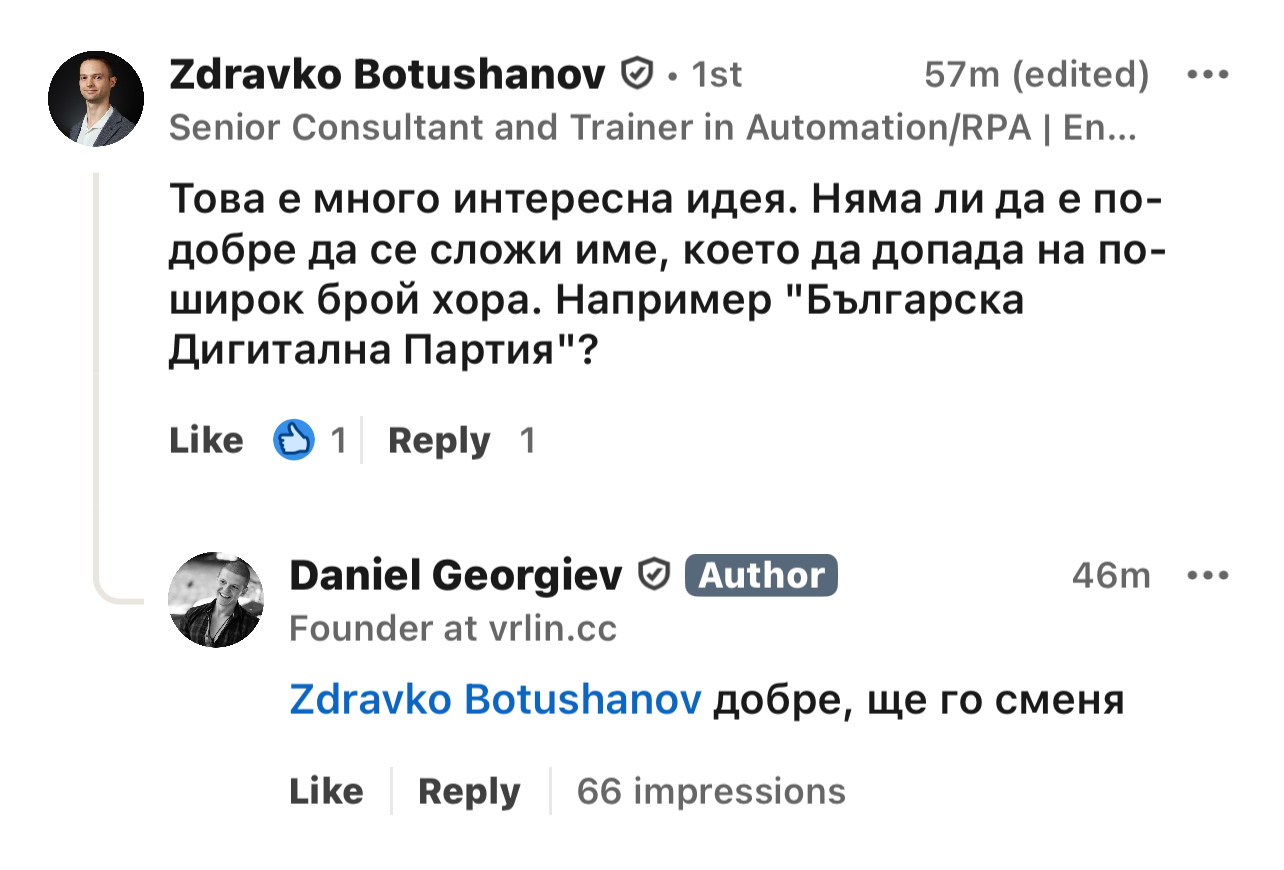Open Daniel Georgiev's profile photo
1284x870 pixels.
[216, 599]
